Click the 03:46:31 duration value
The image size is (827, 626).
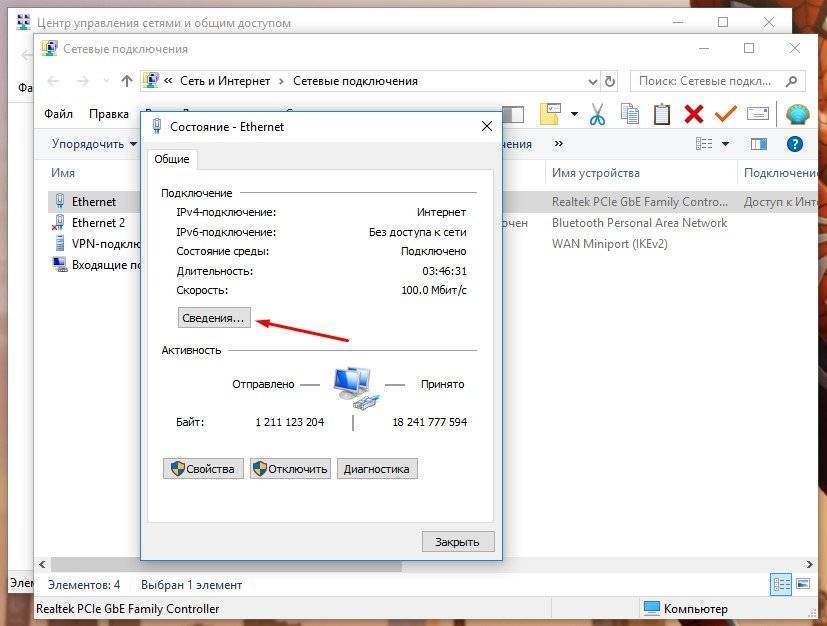[x=444, y=271]
